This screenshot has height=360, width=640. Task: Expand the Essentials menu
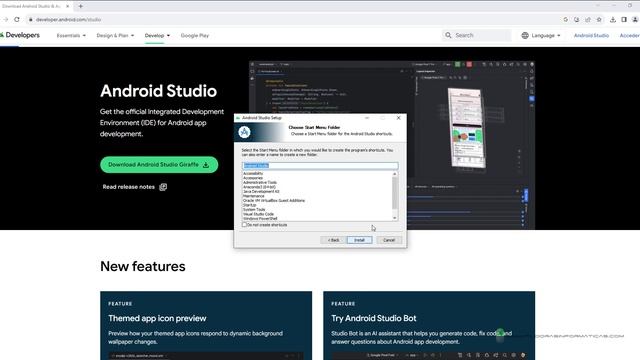point(71,36)
